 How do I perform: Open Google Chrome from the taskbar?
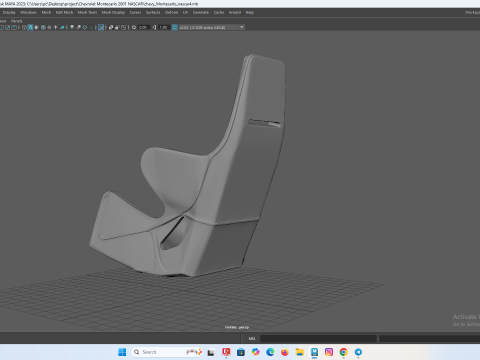coord(343,352)
